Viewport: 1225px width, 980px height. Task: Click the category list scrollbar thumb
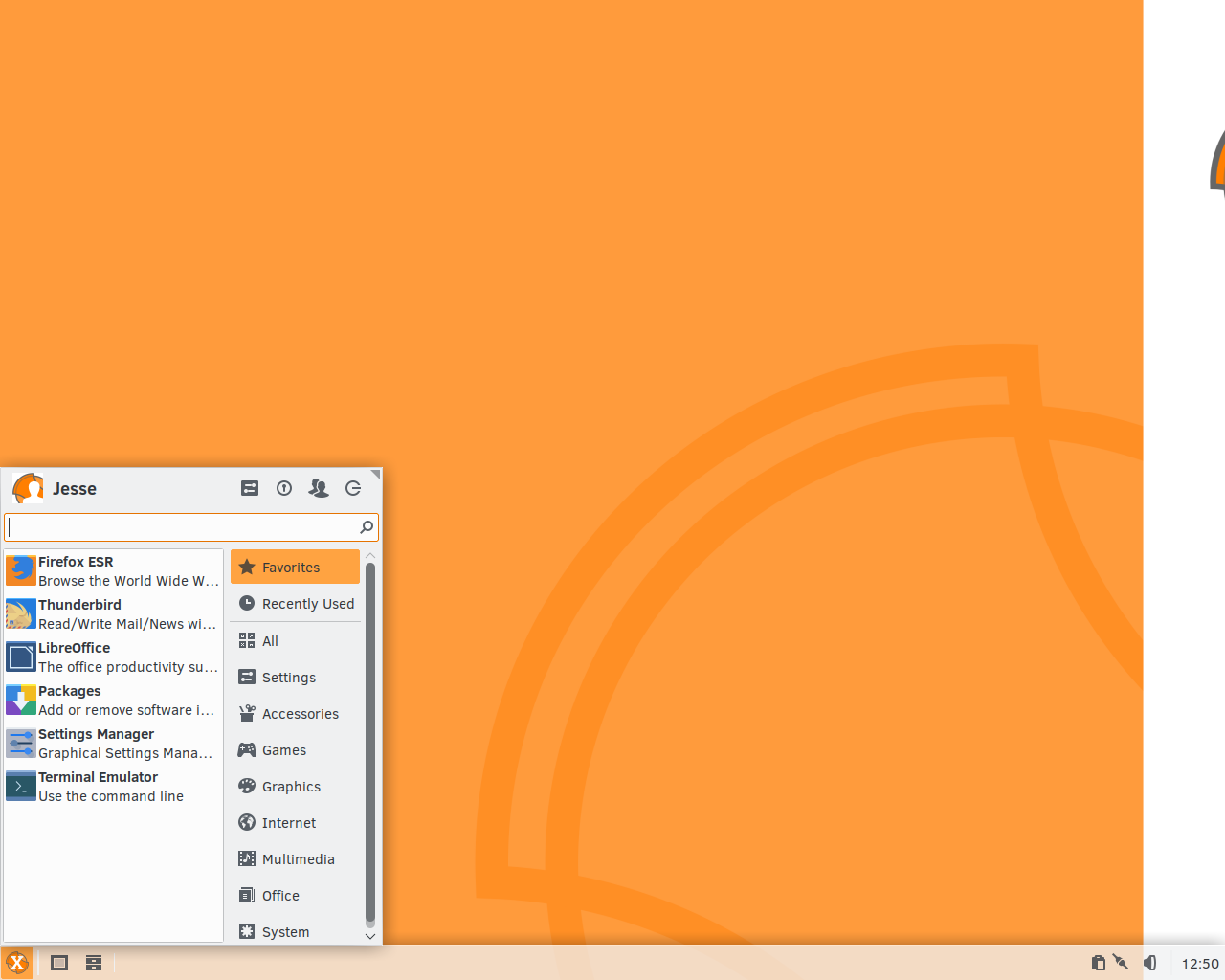click(370, 742)
